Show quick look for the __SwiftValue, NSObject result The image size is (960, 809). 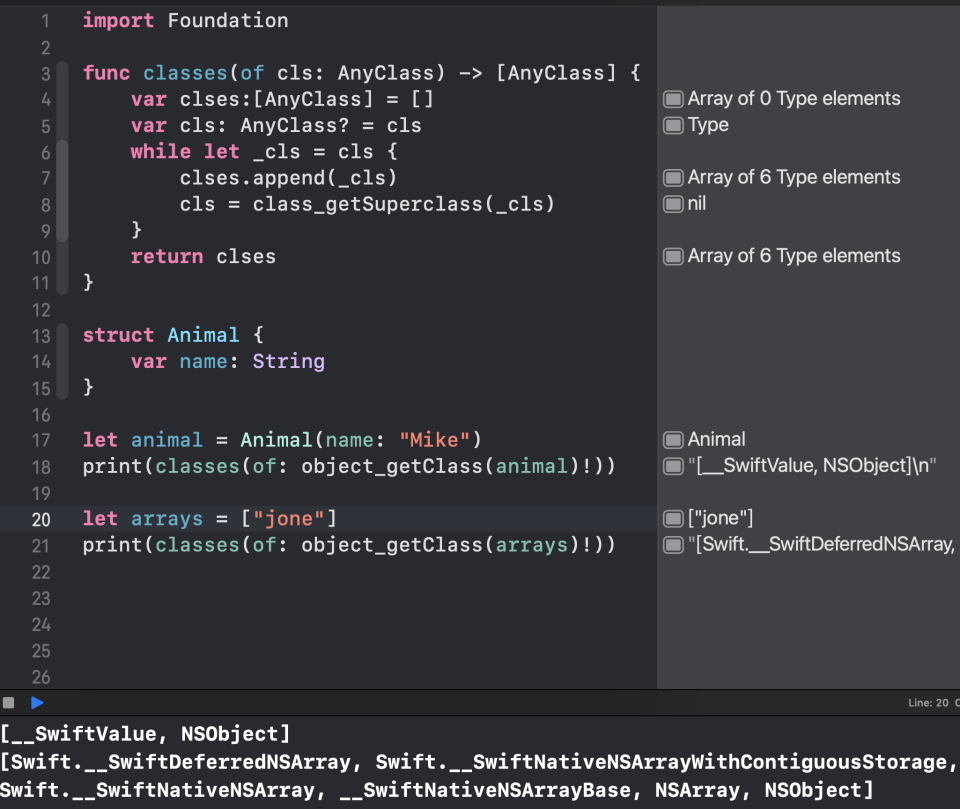[x=673, y=466]
